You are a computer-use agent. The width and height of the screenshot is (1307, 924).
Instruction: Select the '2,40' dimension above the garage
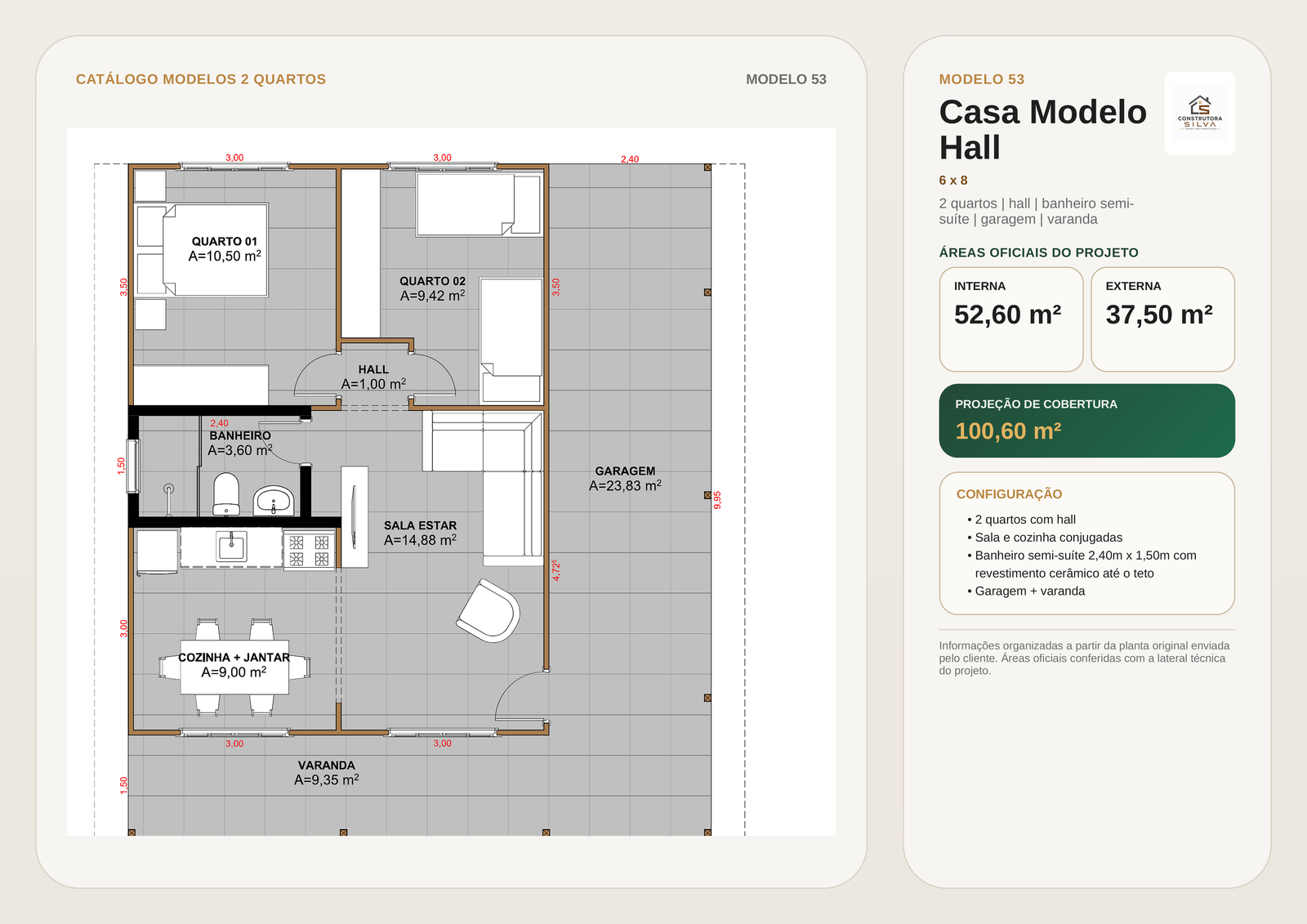pyautogui.click(x=630, y=159)
